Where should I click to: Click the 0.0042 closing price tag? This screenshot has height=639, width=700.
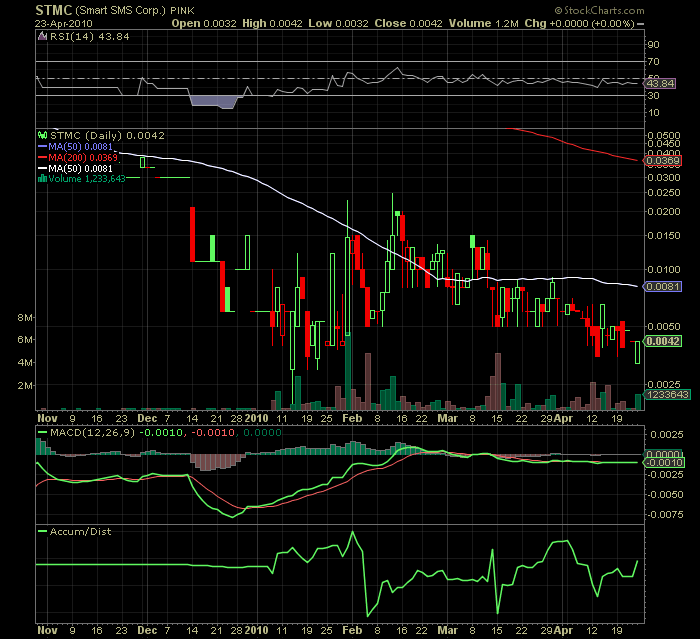(664, 342)
